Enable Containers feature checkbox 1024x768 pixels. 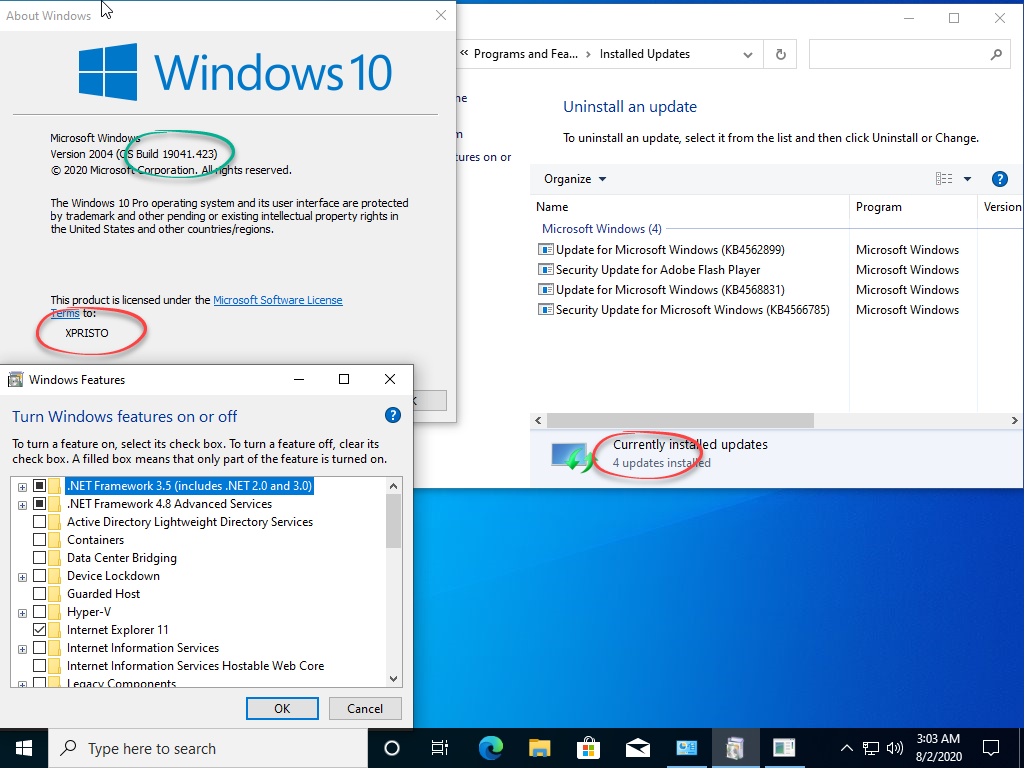click(x=39, y=539)
